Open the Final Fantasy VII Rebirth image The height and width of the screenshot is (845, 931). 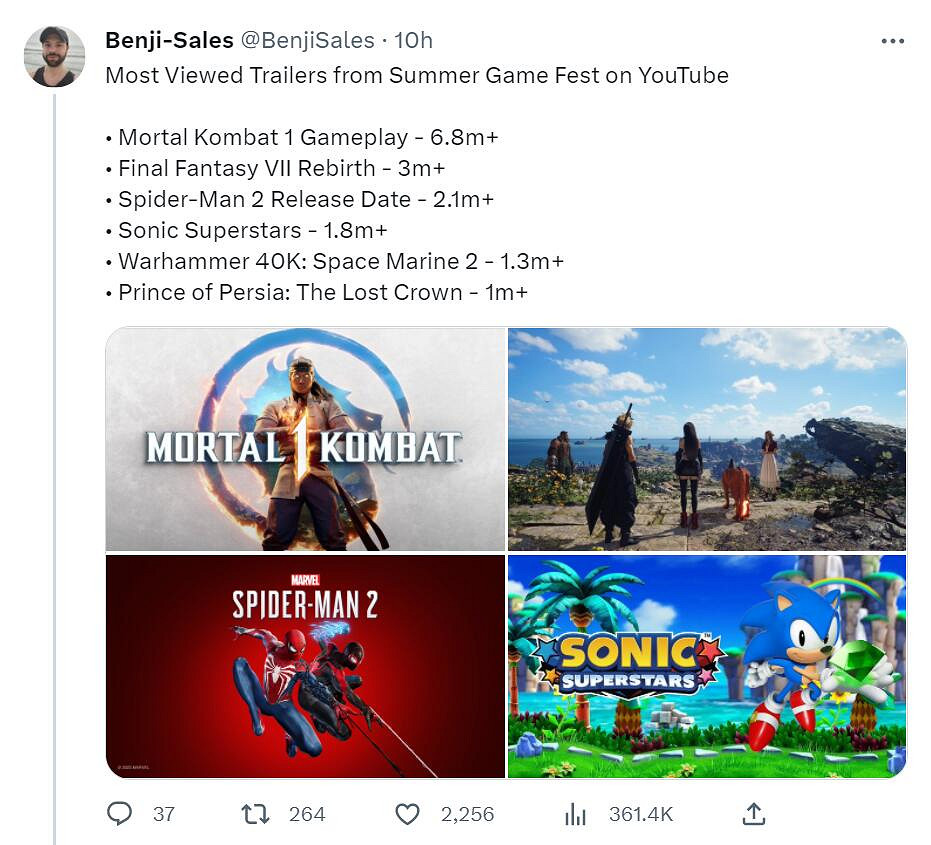click(707, 439)
